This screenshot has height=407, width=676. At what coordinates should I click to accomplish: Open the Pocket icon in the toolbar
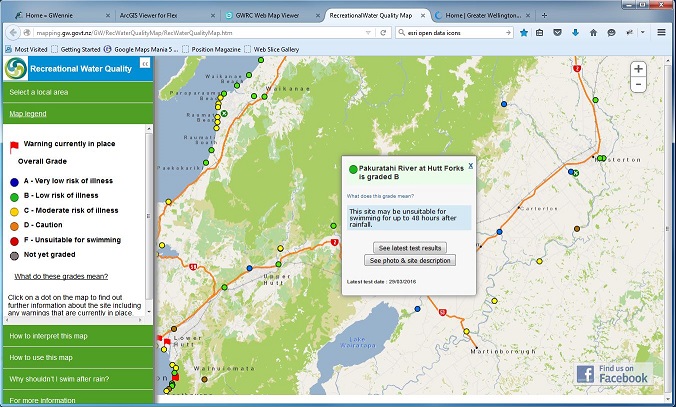pos(557,33)
